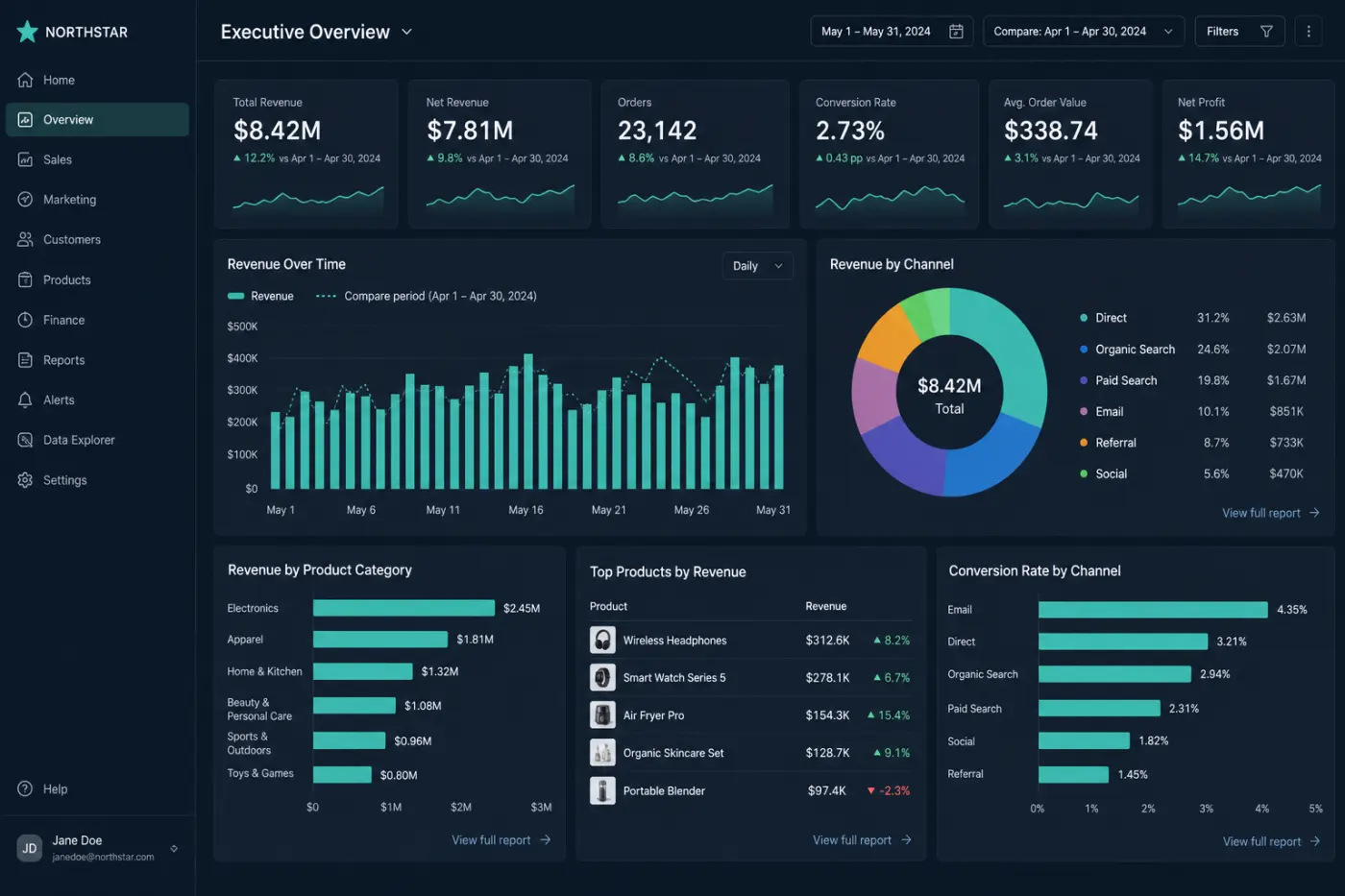Open the Reports section
The width and height of the screenshot is (1345, 896).
tap(97, 360)
